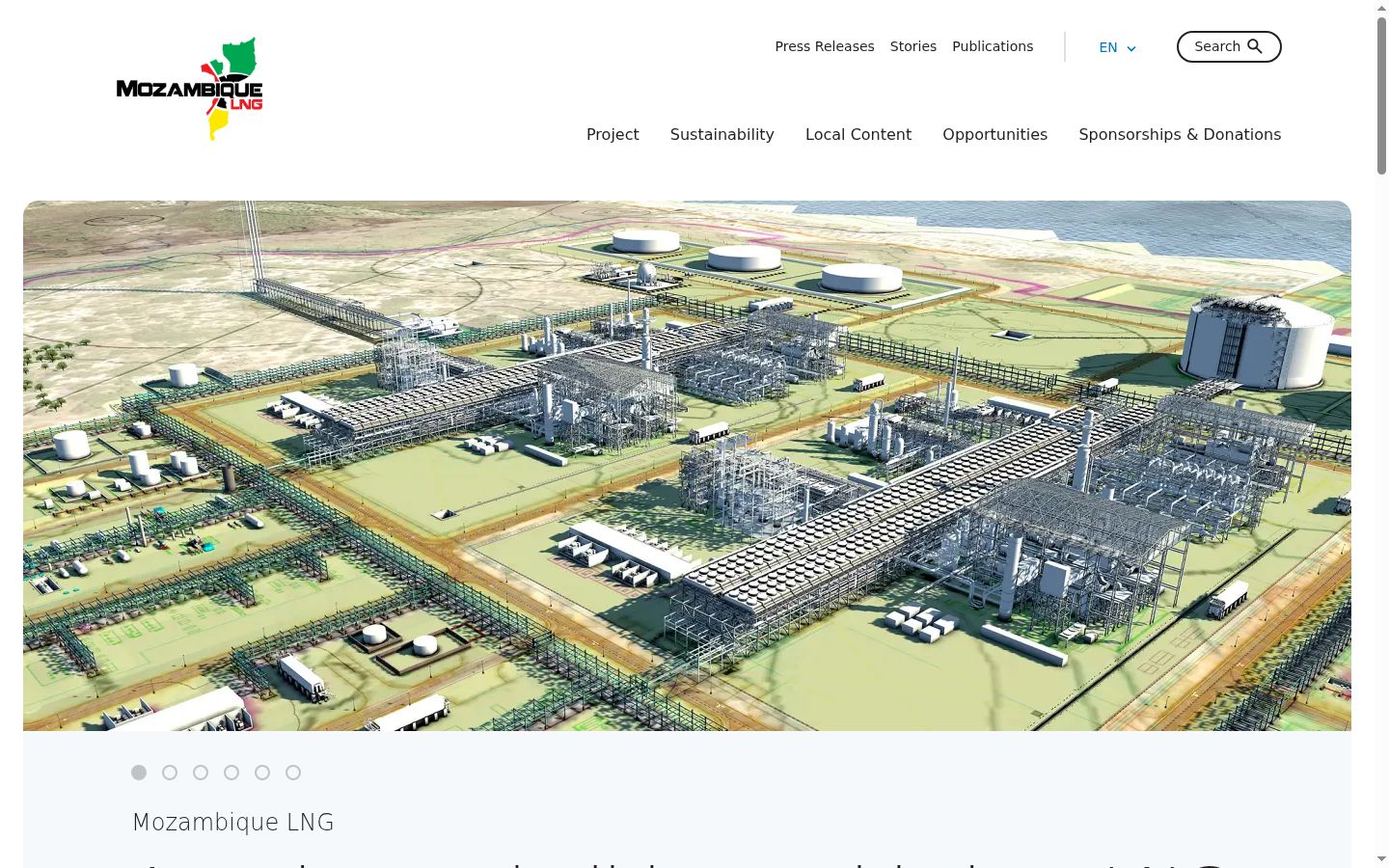
Task: Select the third carousel slide dot
Action: (201, 773)
